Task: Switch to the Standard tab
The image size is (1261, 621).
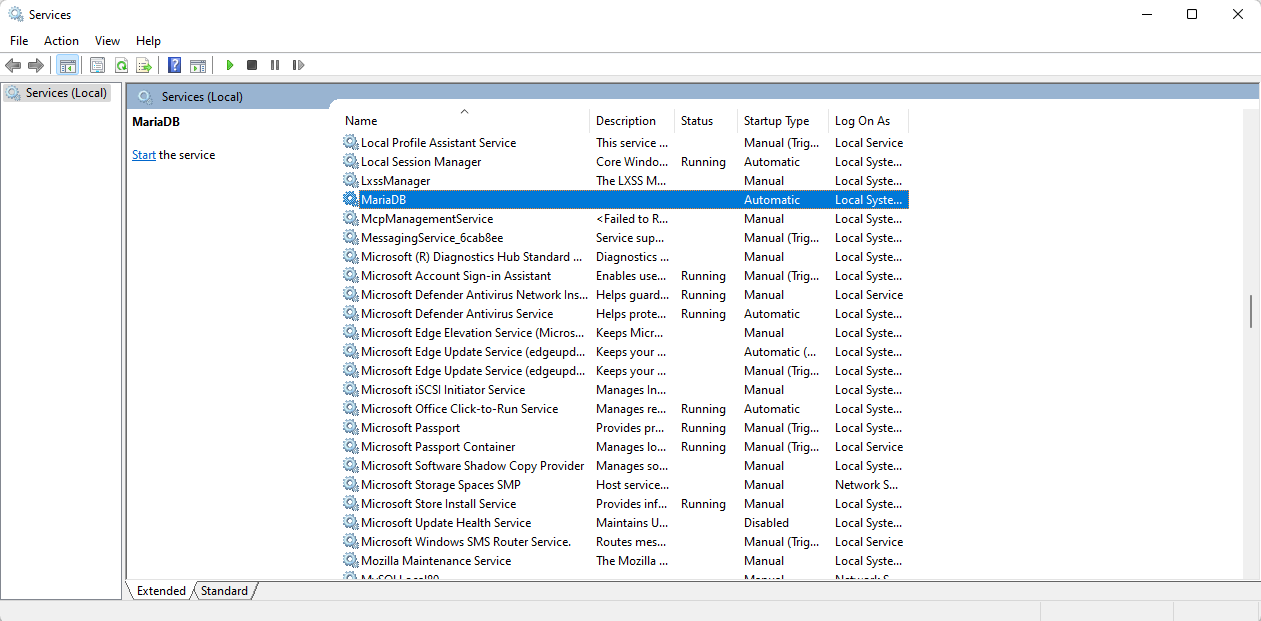Action: point(224,591)
